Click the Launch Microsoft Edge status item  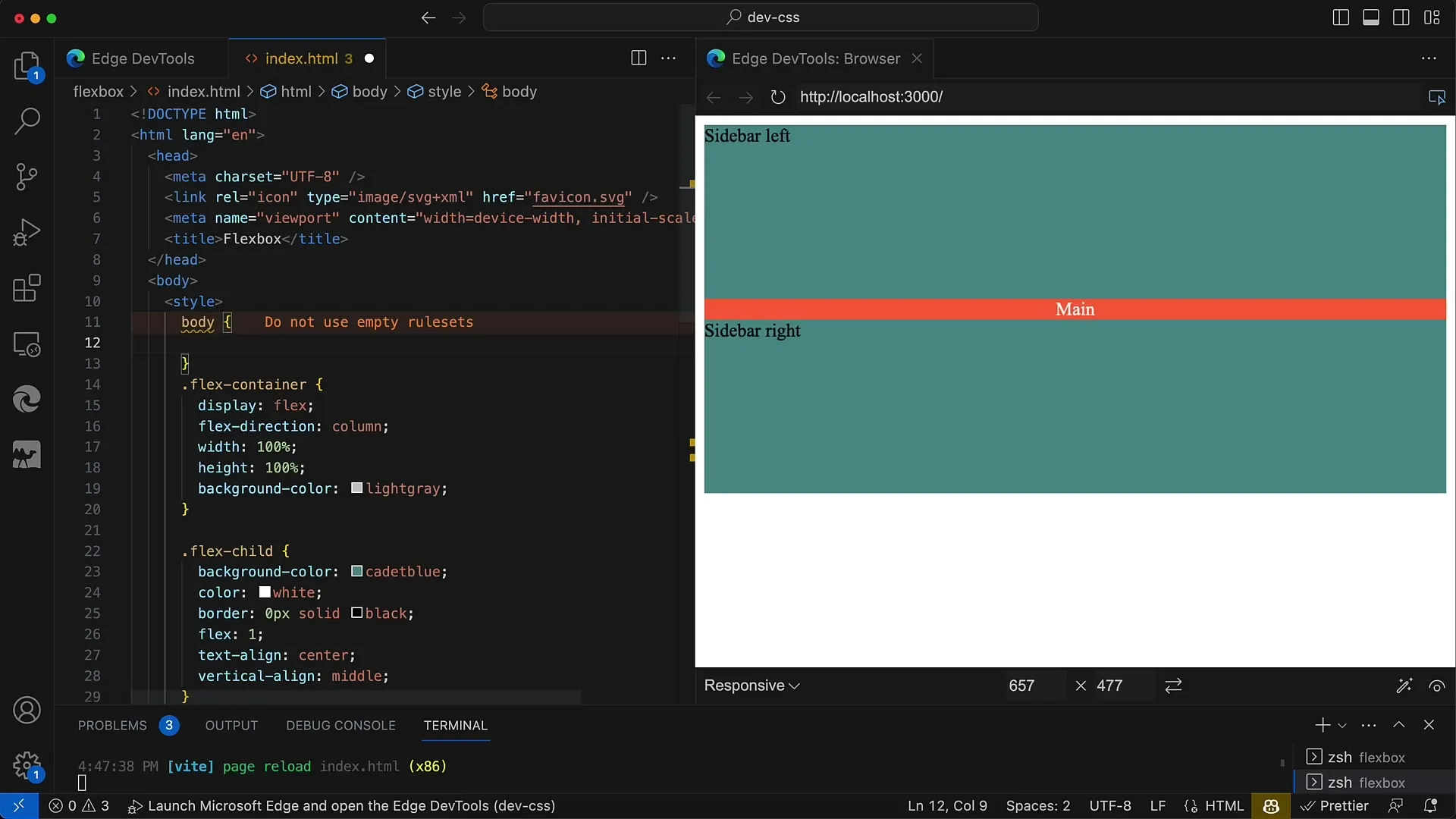[342, 806]
